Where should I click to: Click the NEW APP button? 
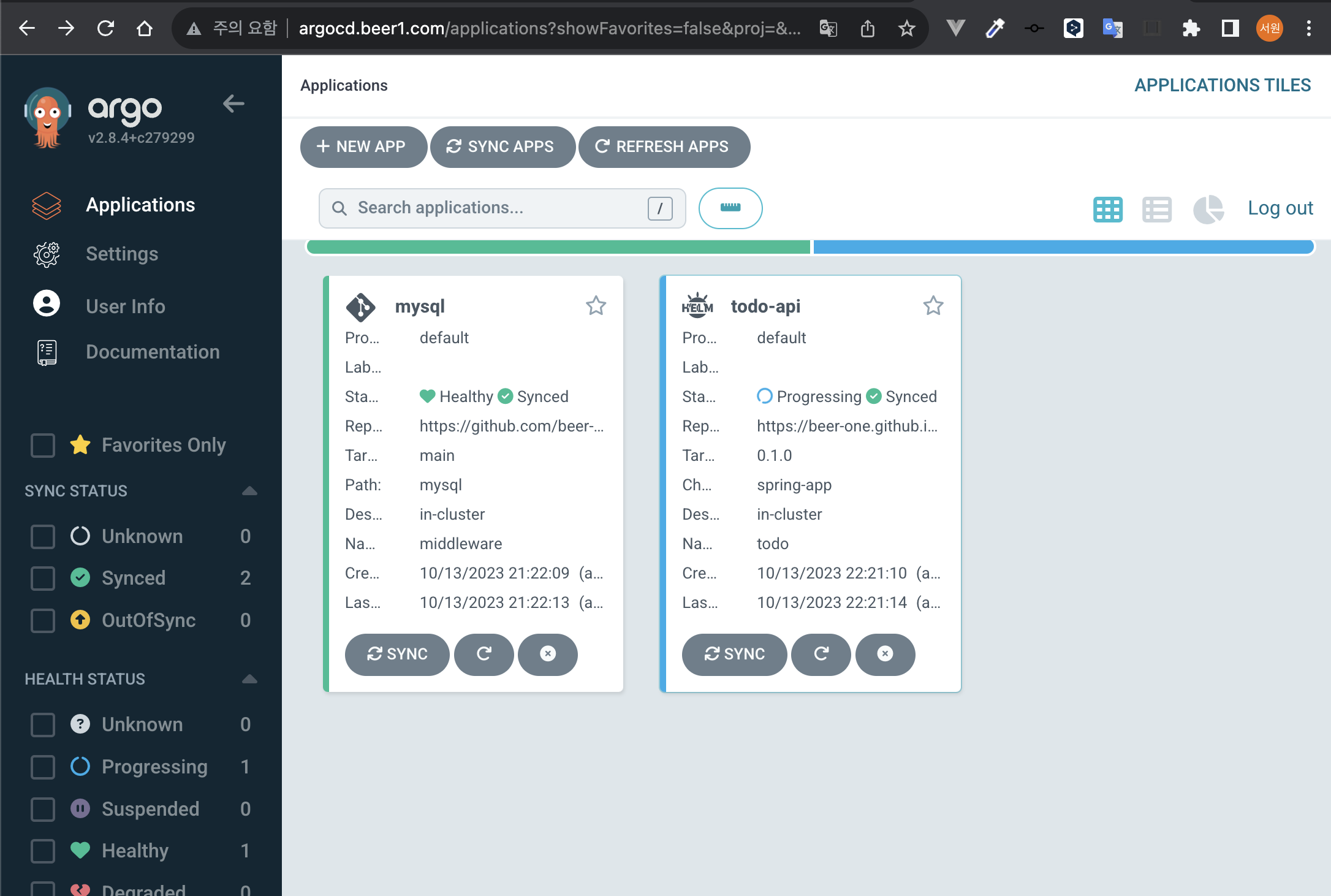(363, 146)
